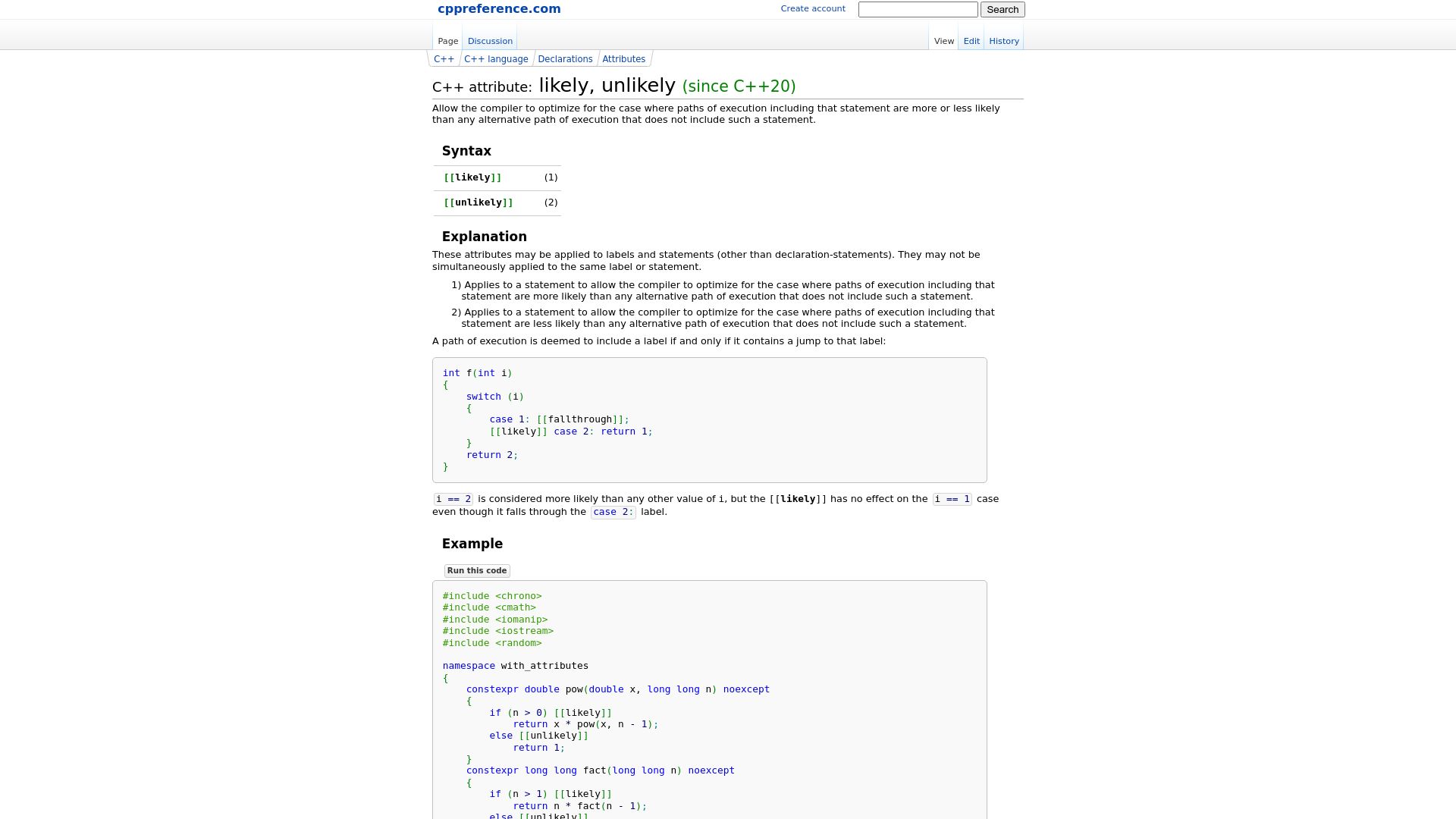Screen dimensions: 1456x819
Task: Click the [[unlikely]] syntax entry
Action: point(479,202)
